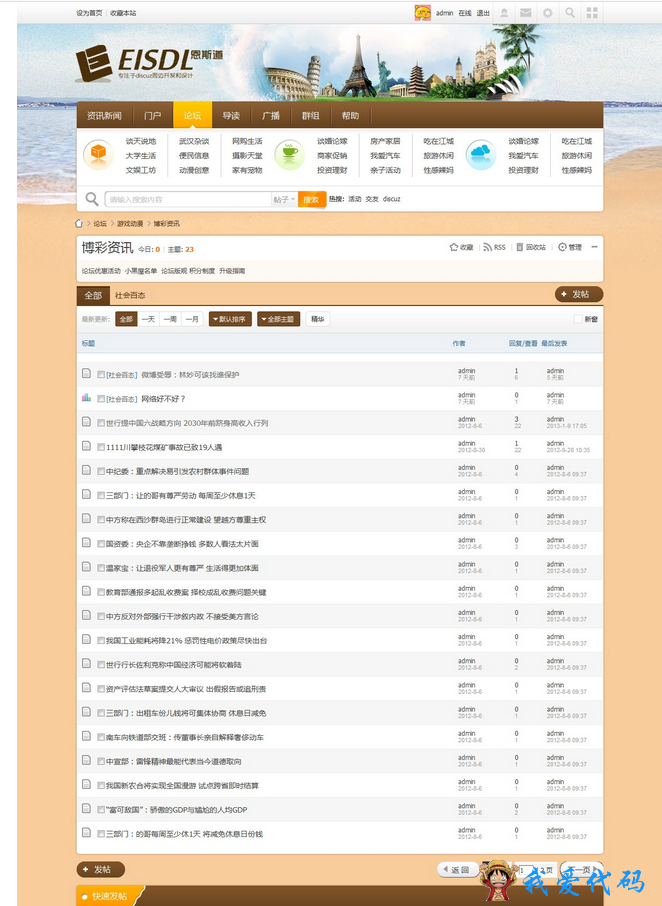Click the poll chart icon for 网络好不好

click(x=86, y=398)
